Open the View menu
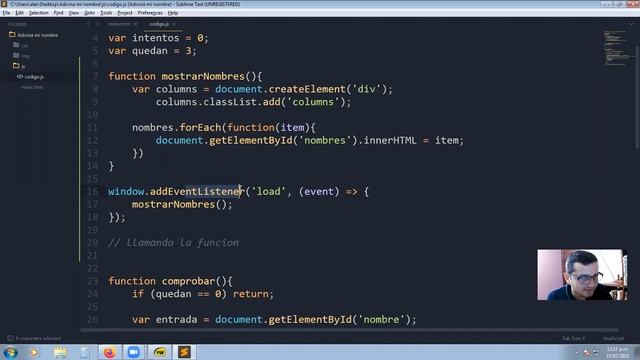The height and width of the screenshot is (360, 640). click(x=74, y=13)
